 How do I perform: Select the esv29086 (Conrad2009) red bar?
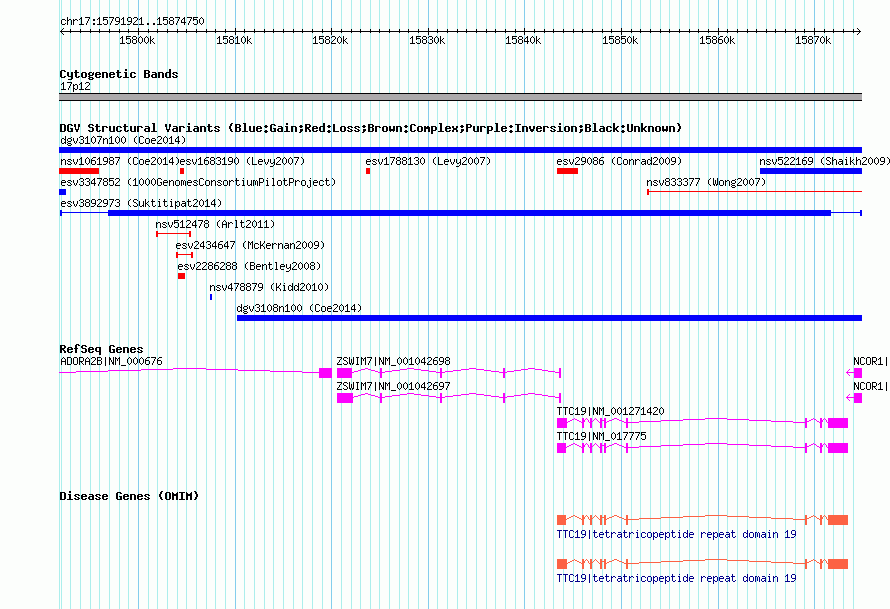pos(567,171)
